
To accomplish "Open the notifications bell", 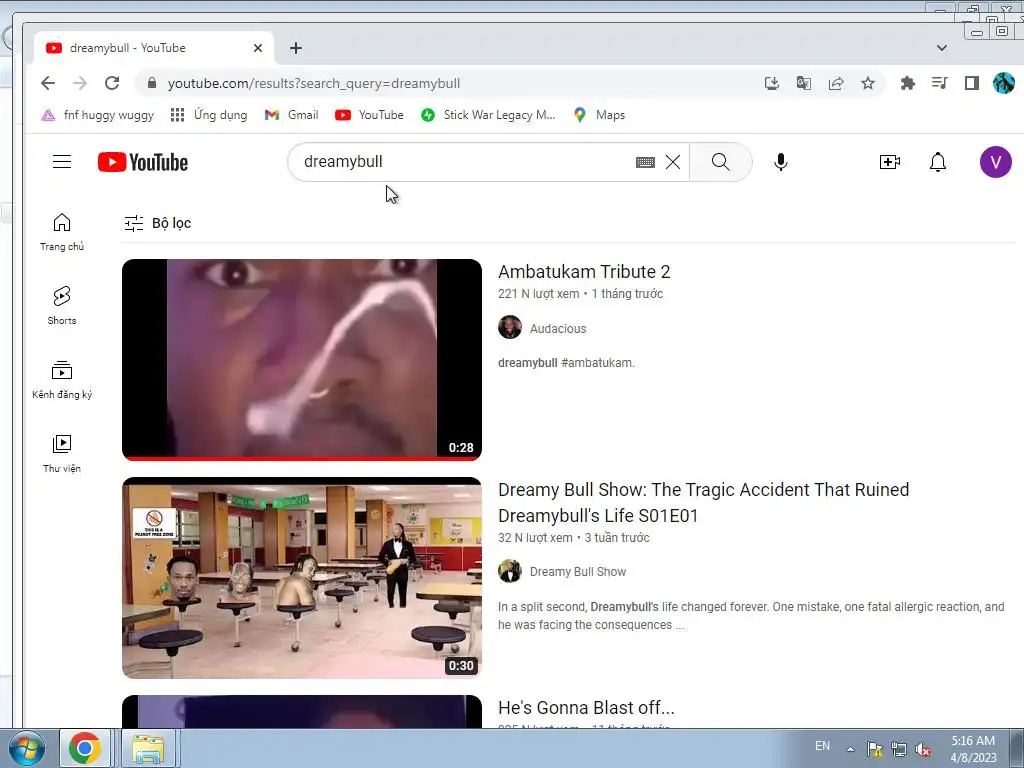I will 938,162.
